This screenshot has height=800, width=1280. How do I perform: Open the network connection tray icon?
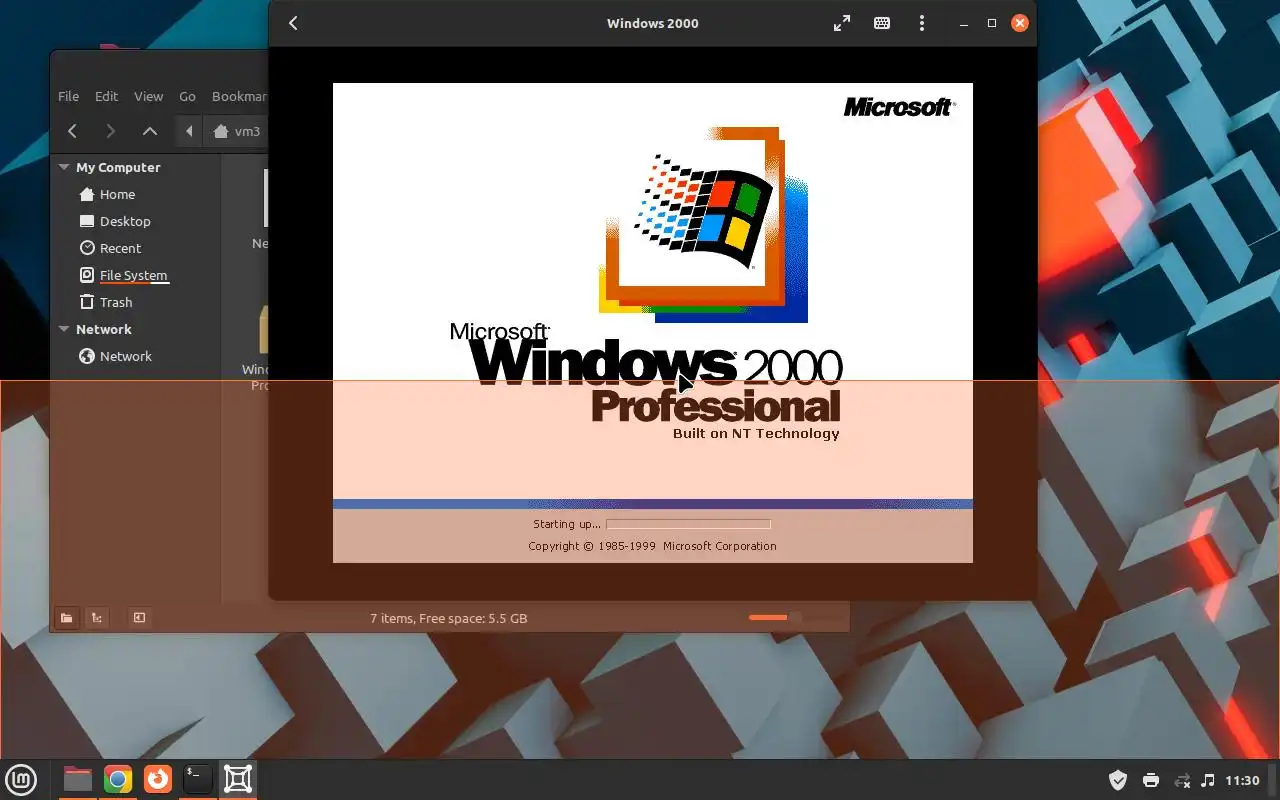(x=1182, y=780)
